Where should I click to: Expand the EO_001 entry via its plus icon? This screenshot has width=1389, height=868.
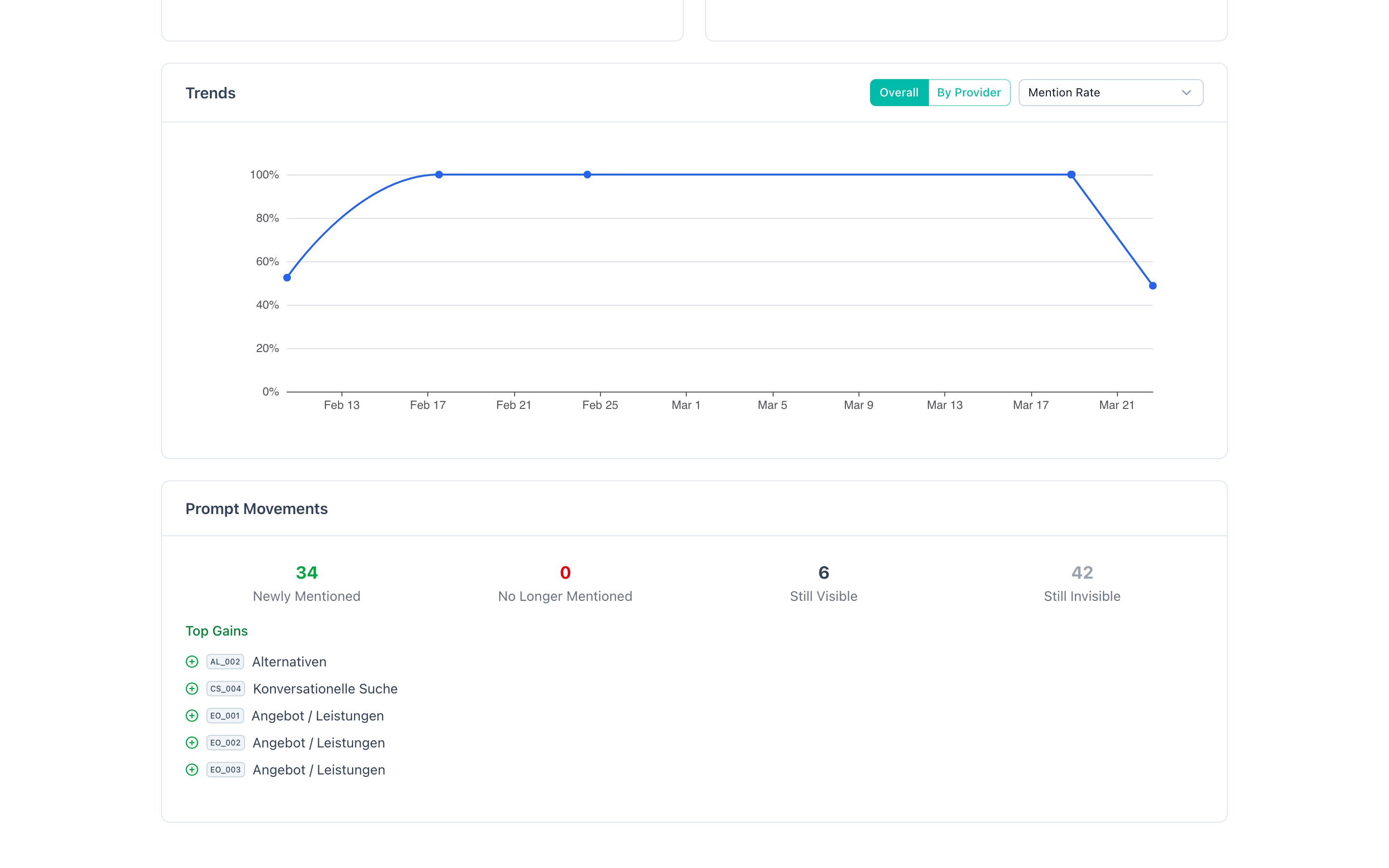[191, 716]
